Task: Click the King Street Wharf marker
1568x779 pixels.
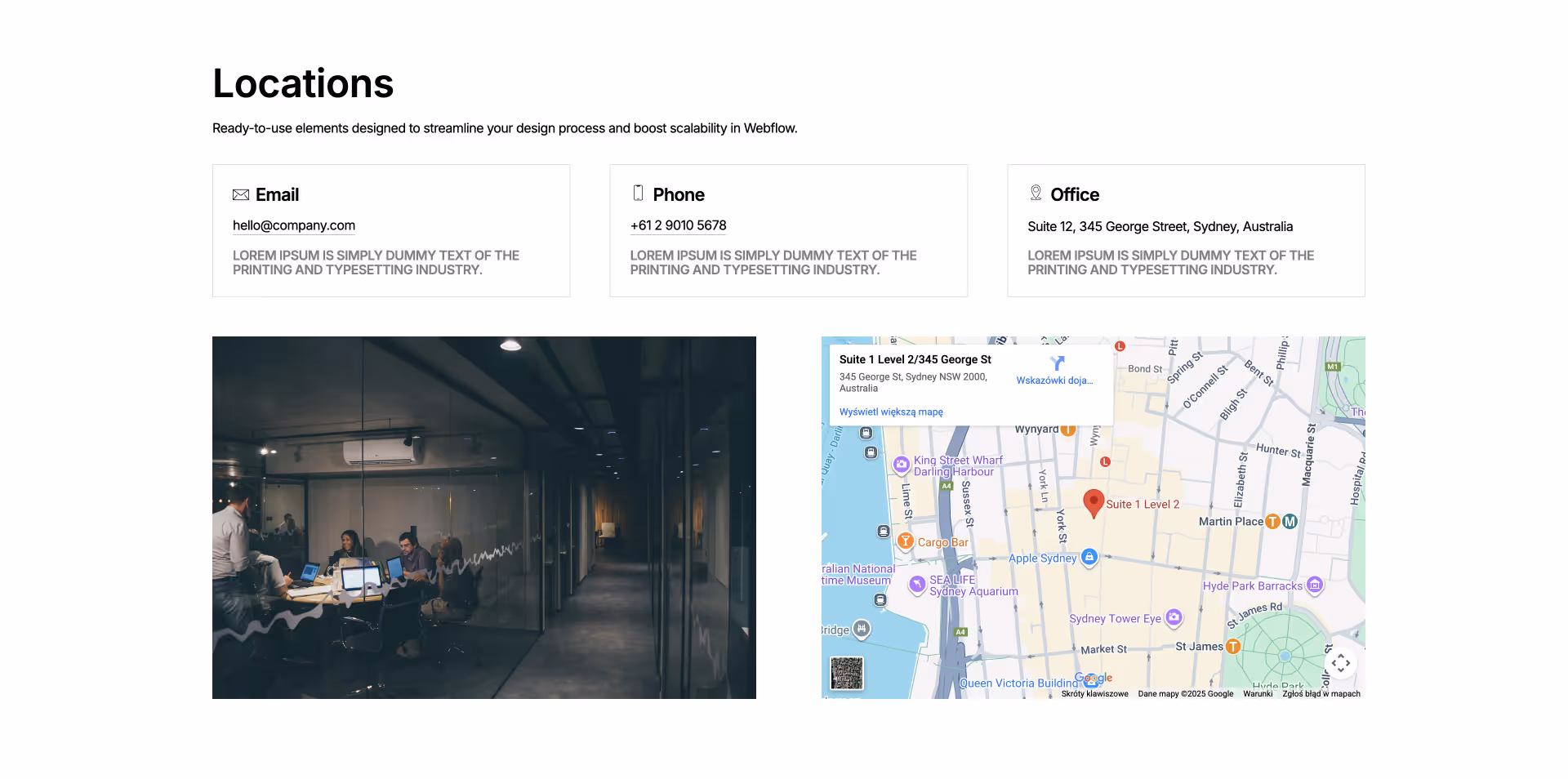Action: [901, 465]
